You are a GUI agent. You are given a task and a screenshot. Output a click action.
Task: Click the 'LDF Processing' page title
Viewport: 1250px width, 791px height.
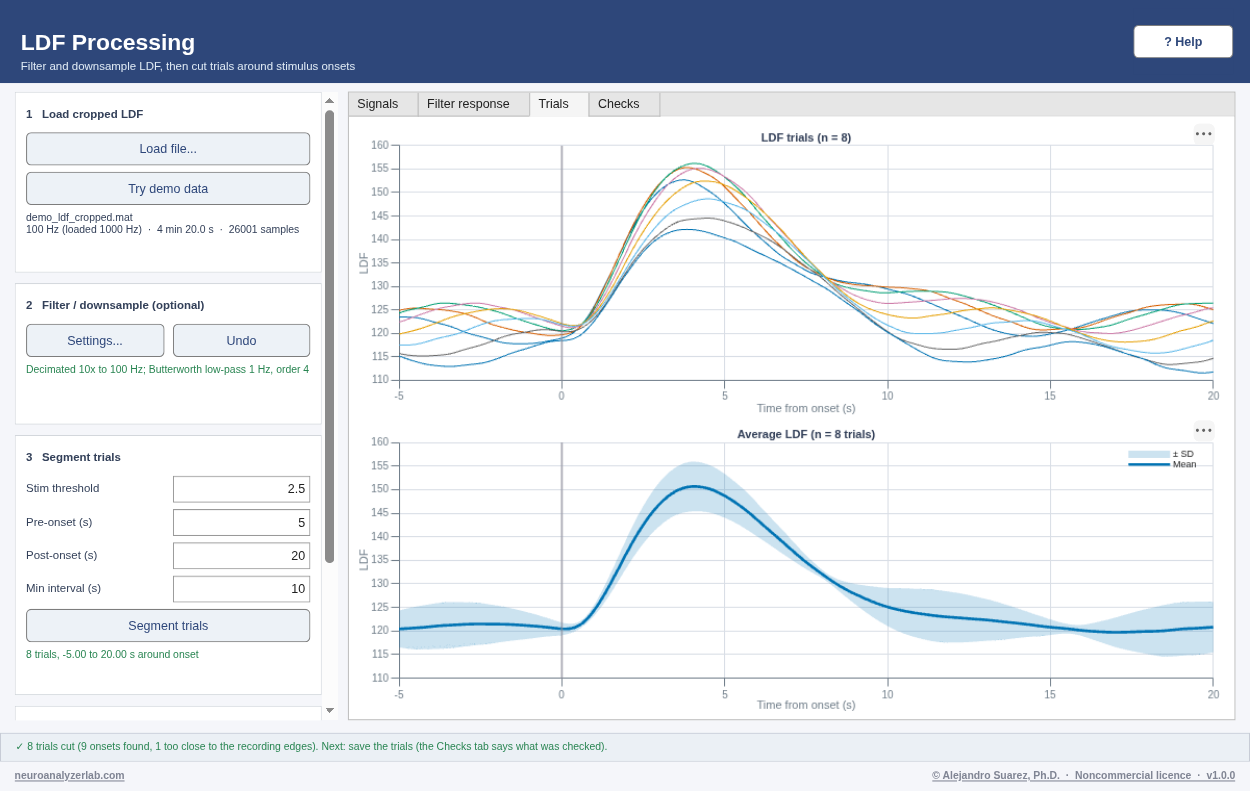coord(108,42)
